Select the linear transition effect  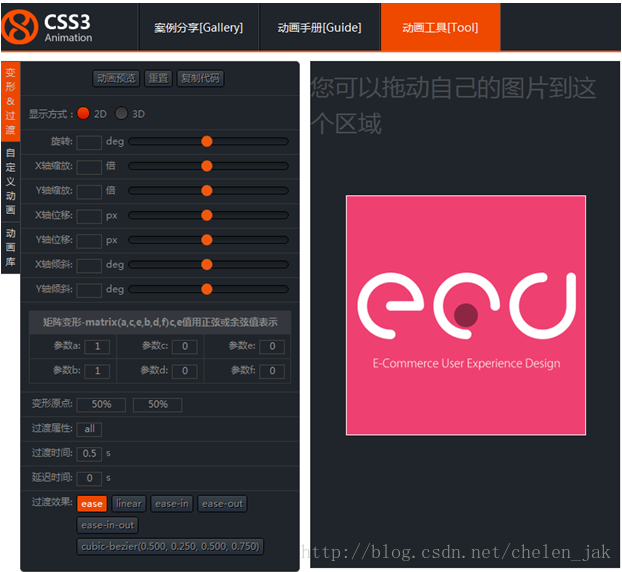pos(129,504)
